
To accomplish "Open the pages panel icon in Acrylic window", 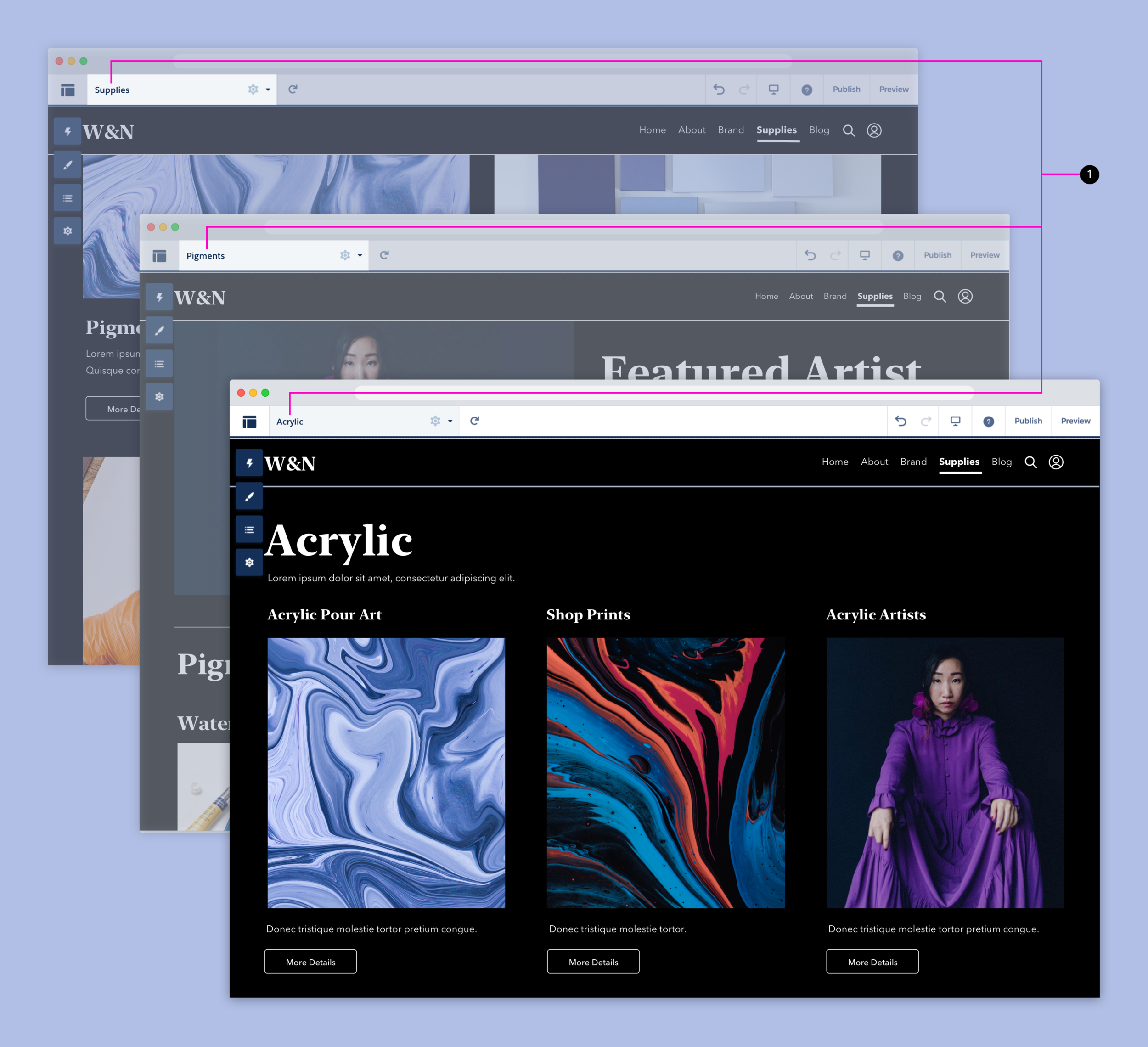I will click(x=249, y=421).
